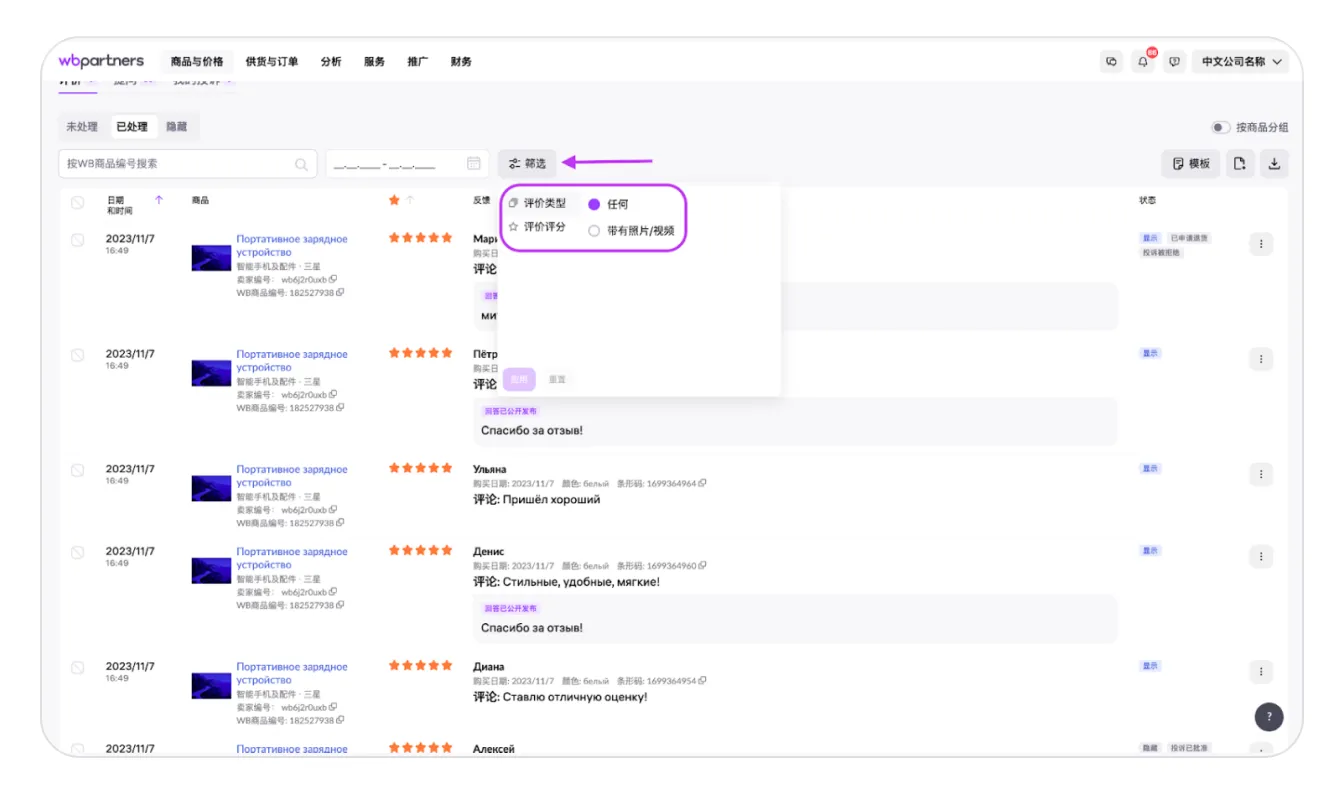Copy the WB product number in Ульяна's row
The image size is (1344, 794).
[340, 523]
